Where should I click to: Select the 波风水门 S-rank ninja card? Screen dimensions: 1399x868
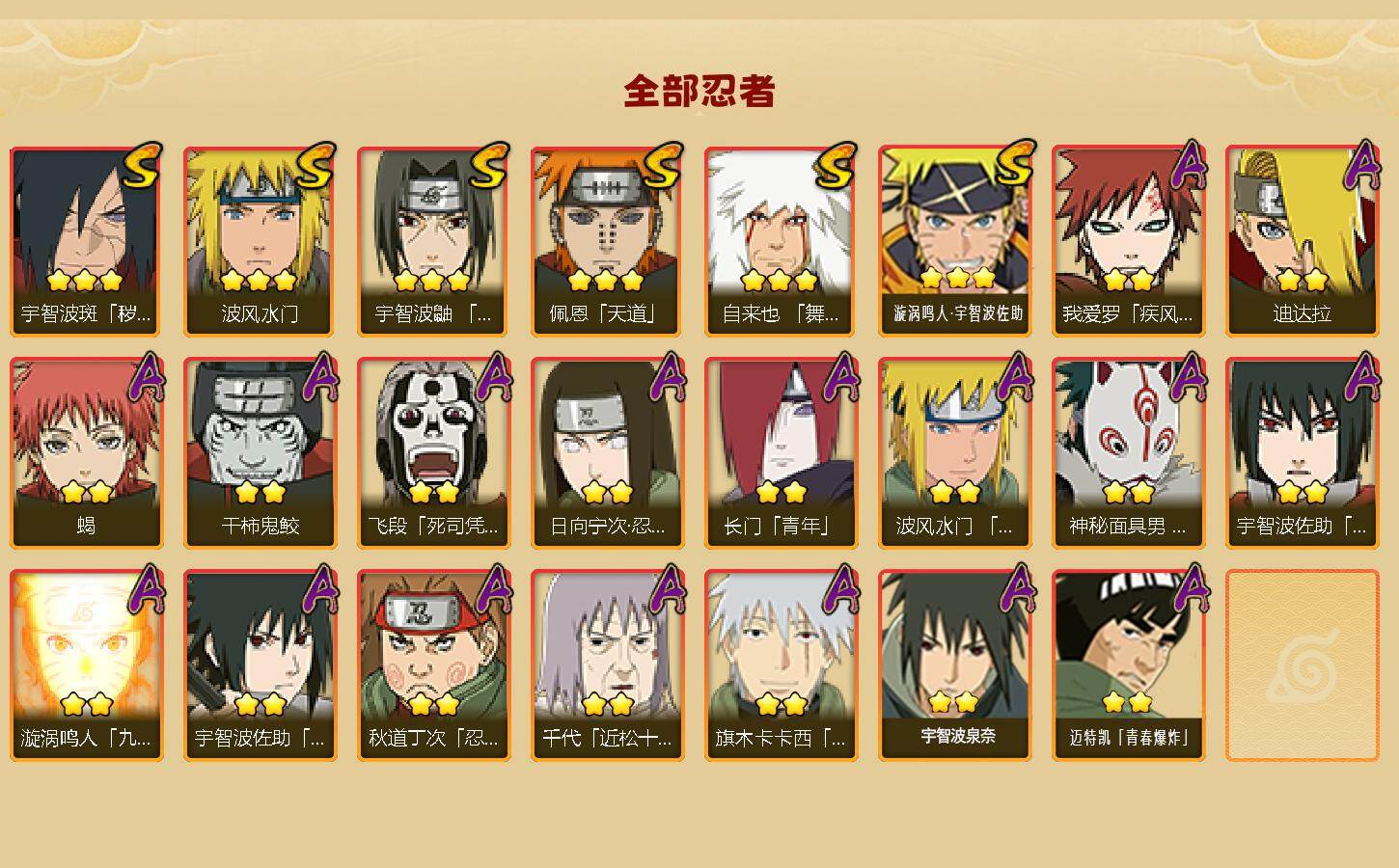(260, 241)
